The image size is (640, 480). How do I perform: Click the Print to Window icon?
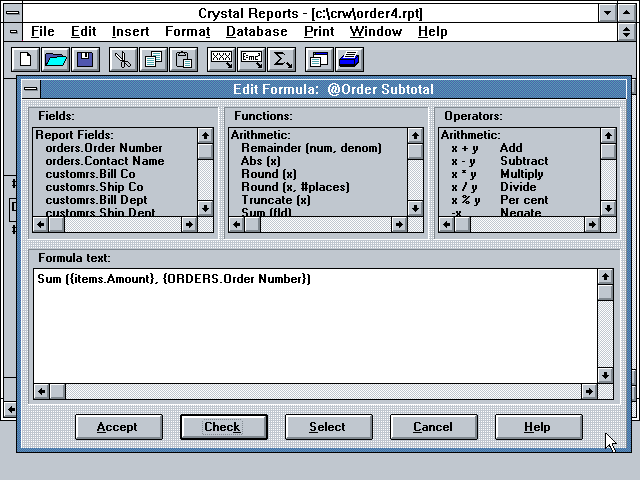click(x=319, y=60)
